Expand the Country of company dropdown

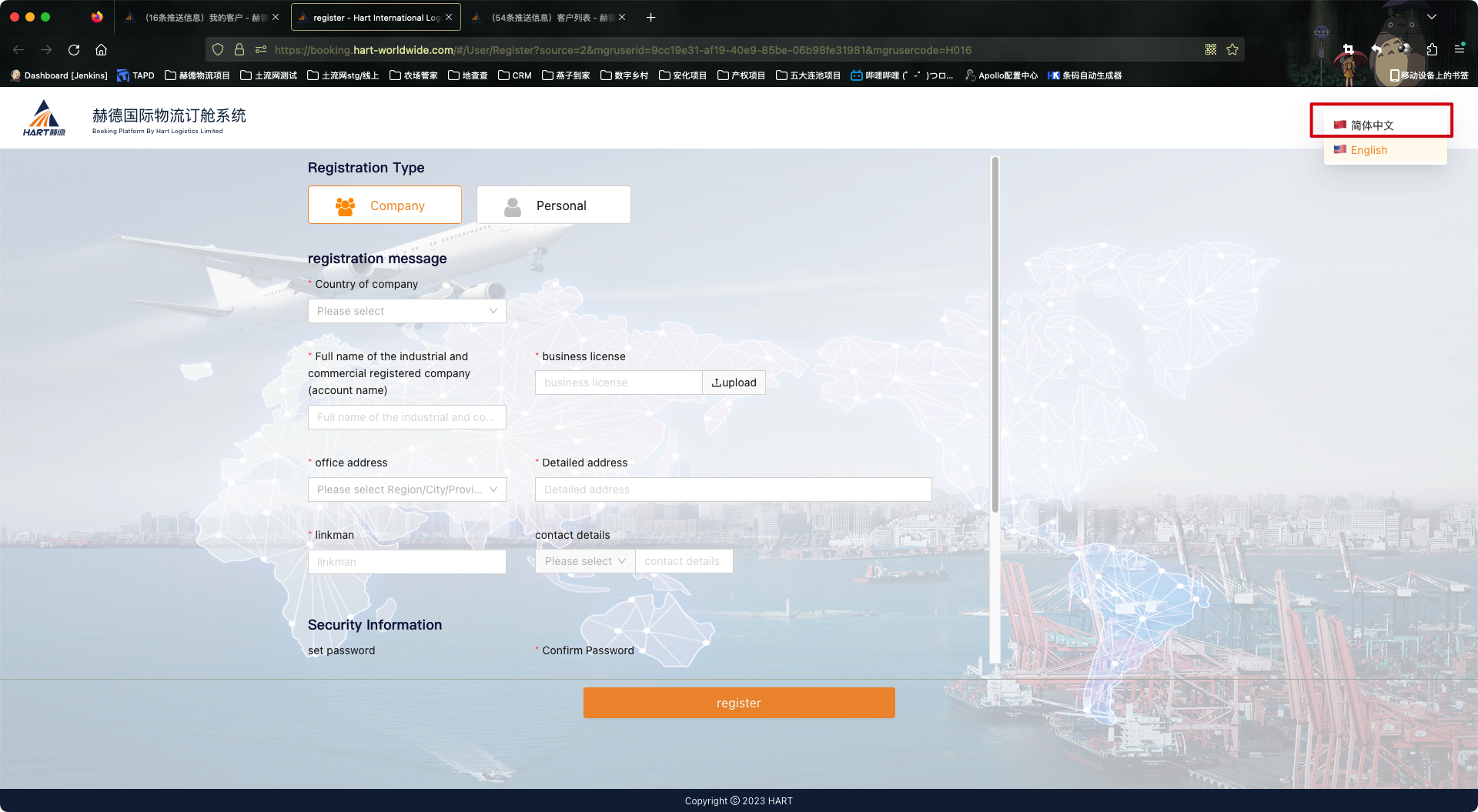[x=406, y=311]
